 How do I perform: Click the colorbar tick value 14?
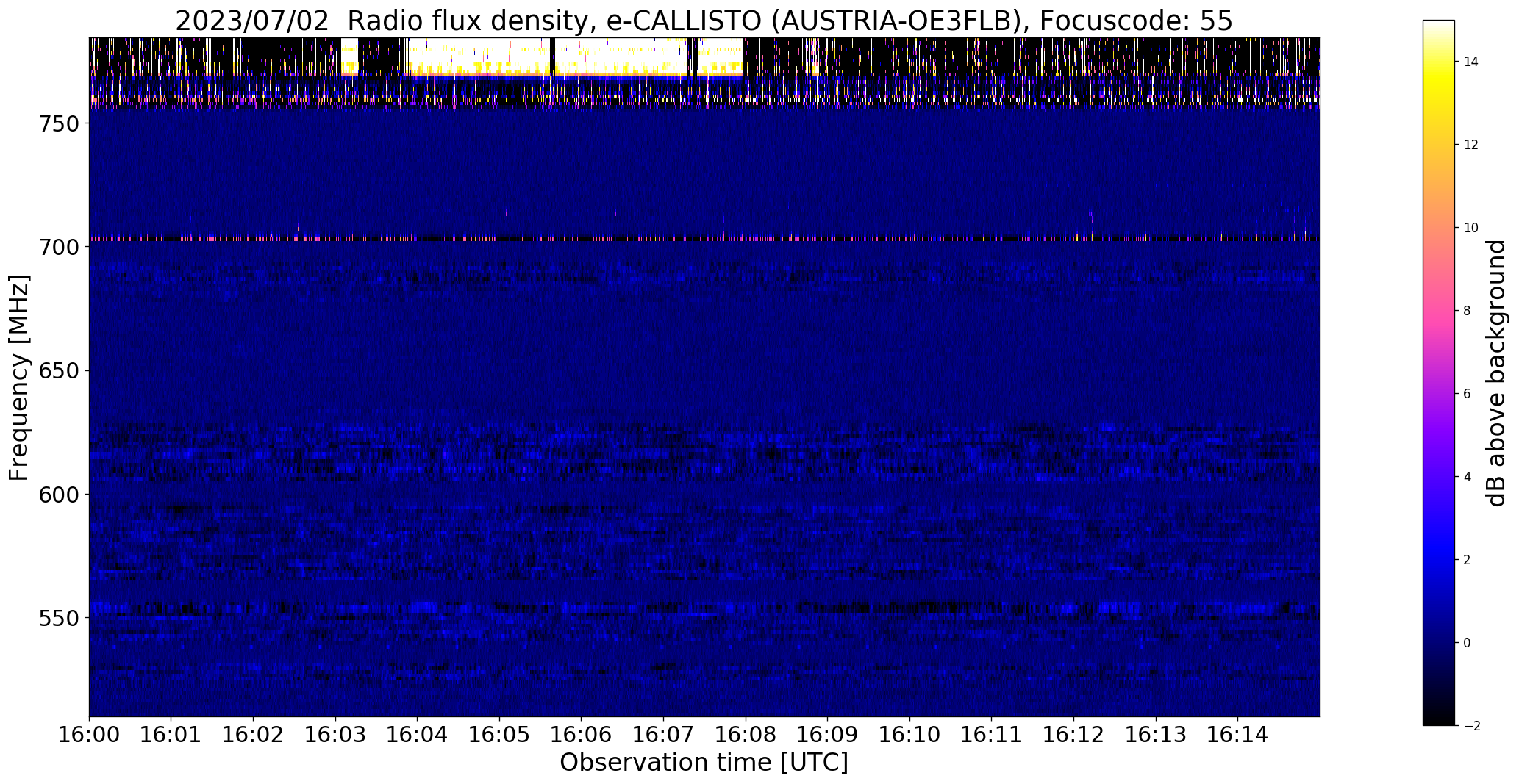point(1471,62)
